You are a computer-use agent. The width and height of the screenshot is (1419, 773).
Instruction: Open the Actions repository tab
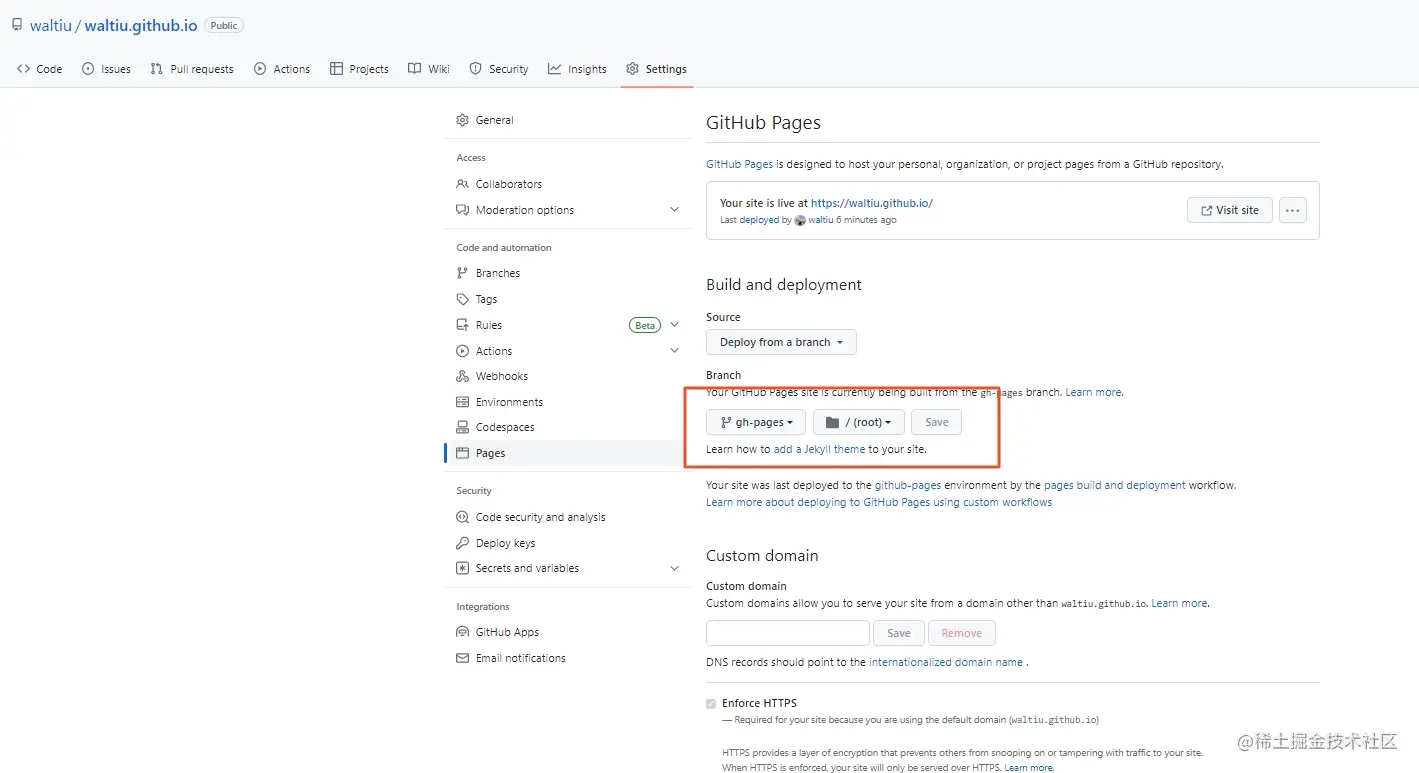(282, 69)
